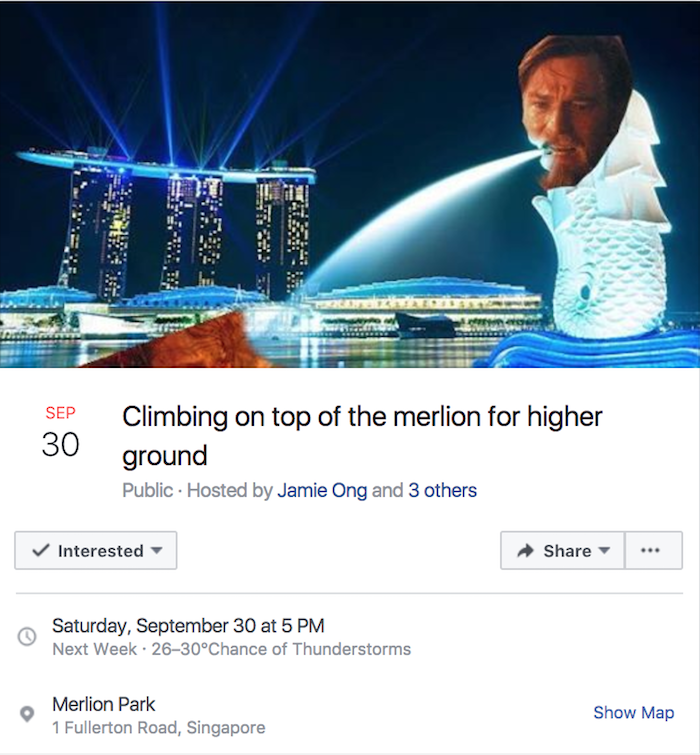Viewport: 700px width, 755px height.
Task: Toggle the Interested status label
Action: (100, 551)
